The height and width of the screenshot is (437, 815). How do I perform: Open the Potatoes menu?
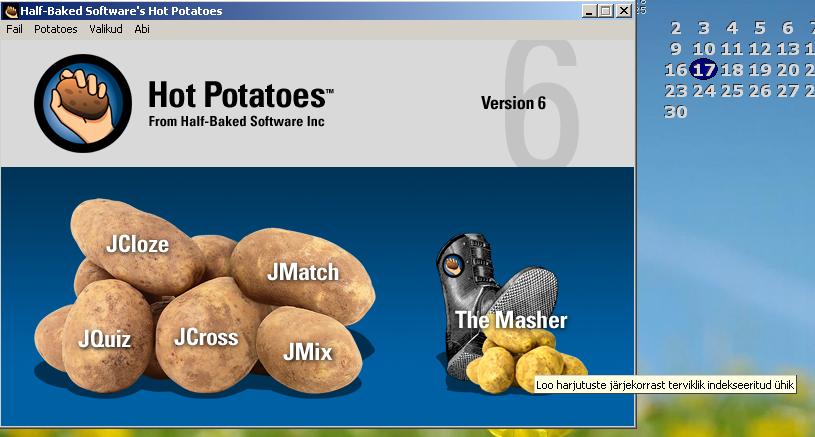tap(56, 29)
